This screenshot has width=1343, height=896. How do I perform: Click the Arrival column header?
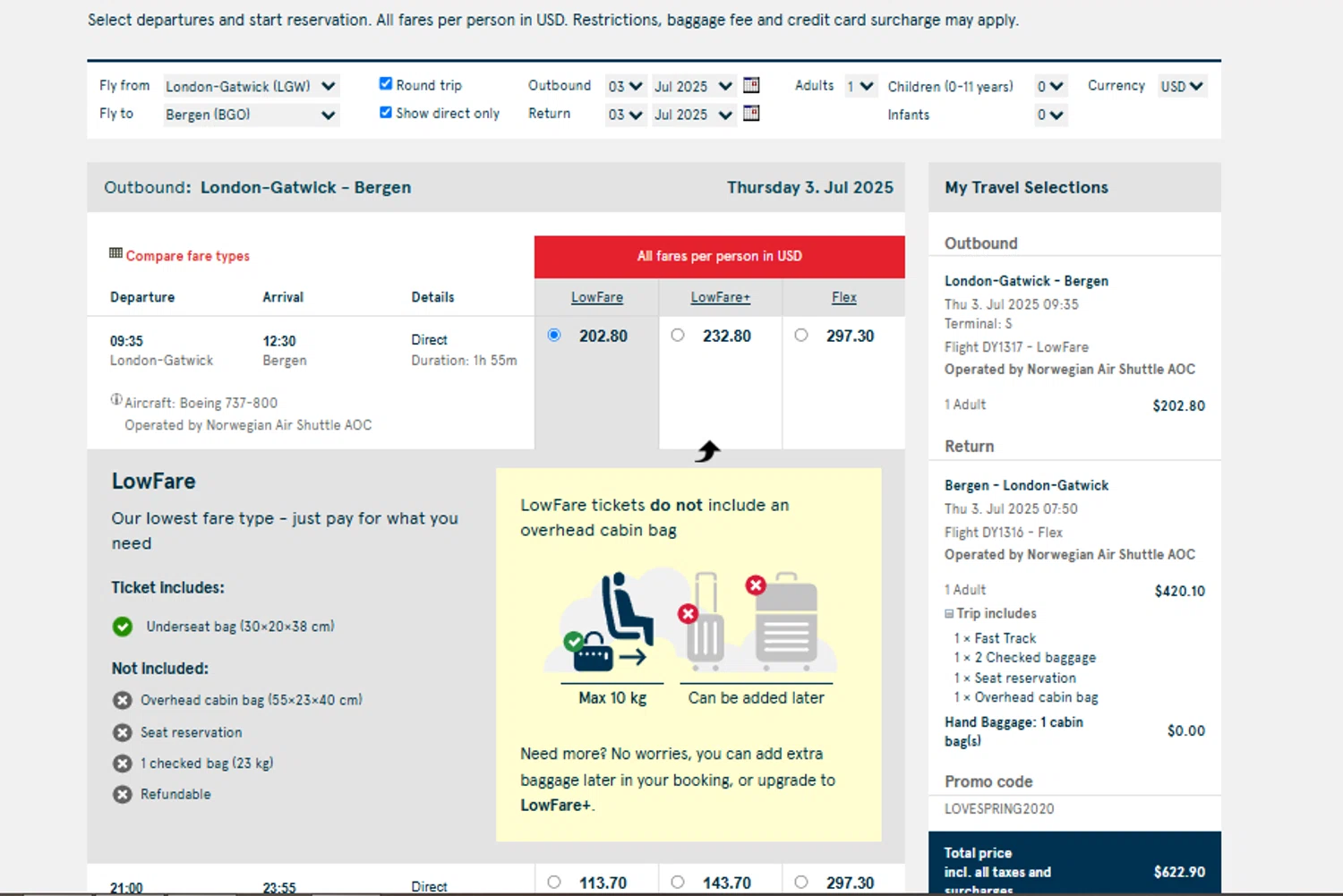[283, 297]
